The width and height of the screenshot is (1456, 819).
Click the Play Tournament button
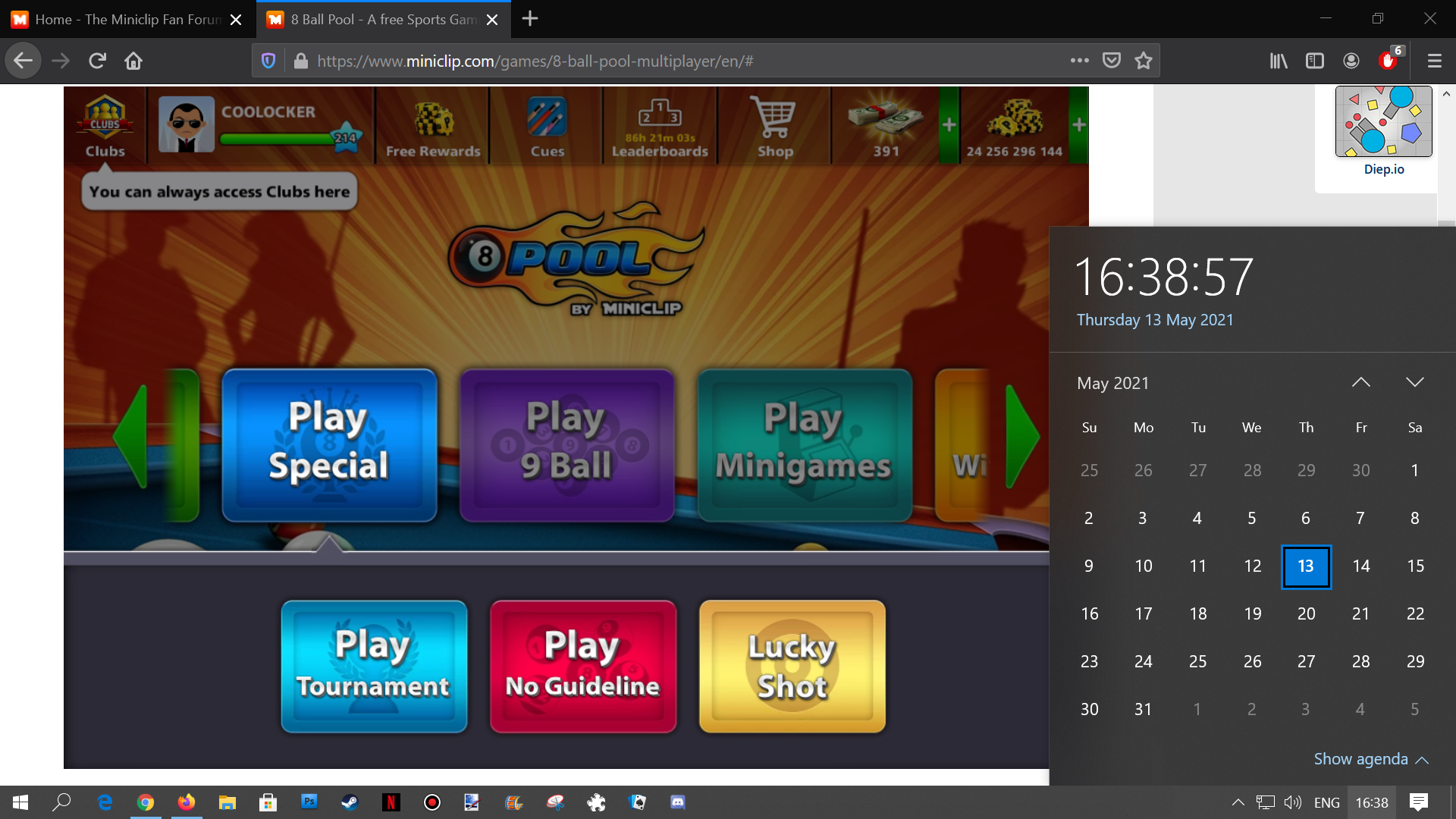coord(374,667)
